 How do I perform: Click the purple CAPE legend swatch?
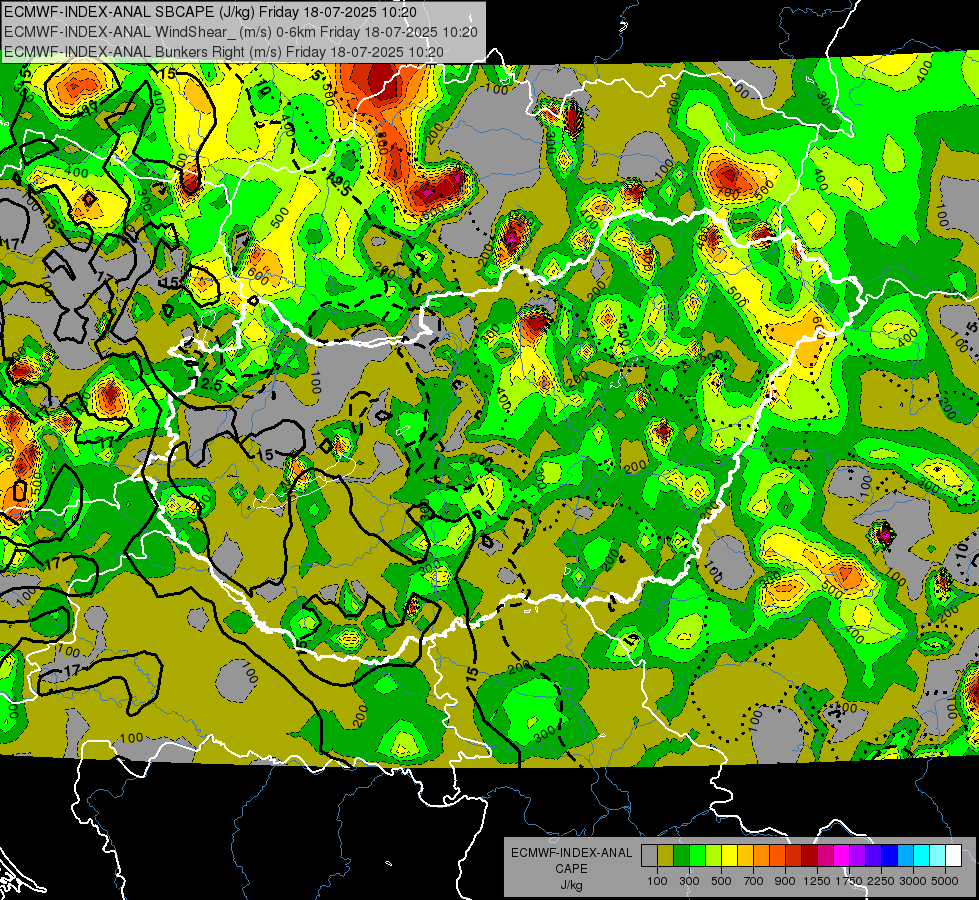[x=857, y=856]
